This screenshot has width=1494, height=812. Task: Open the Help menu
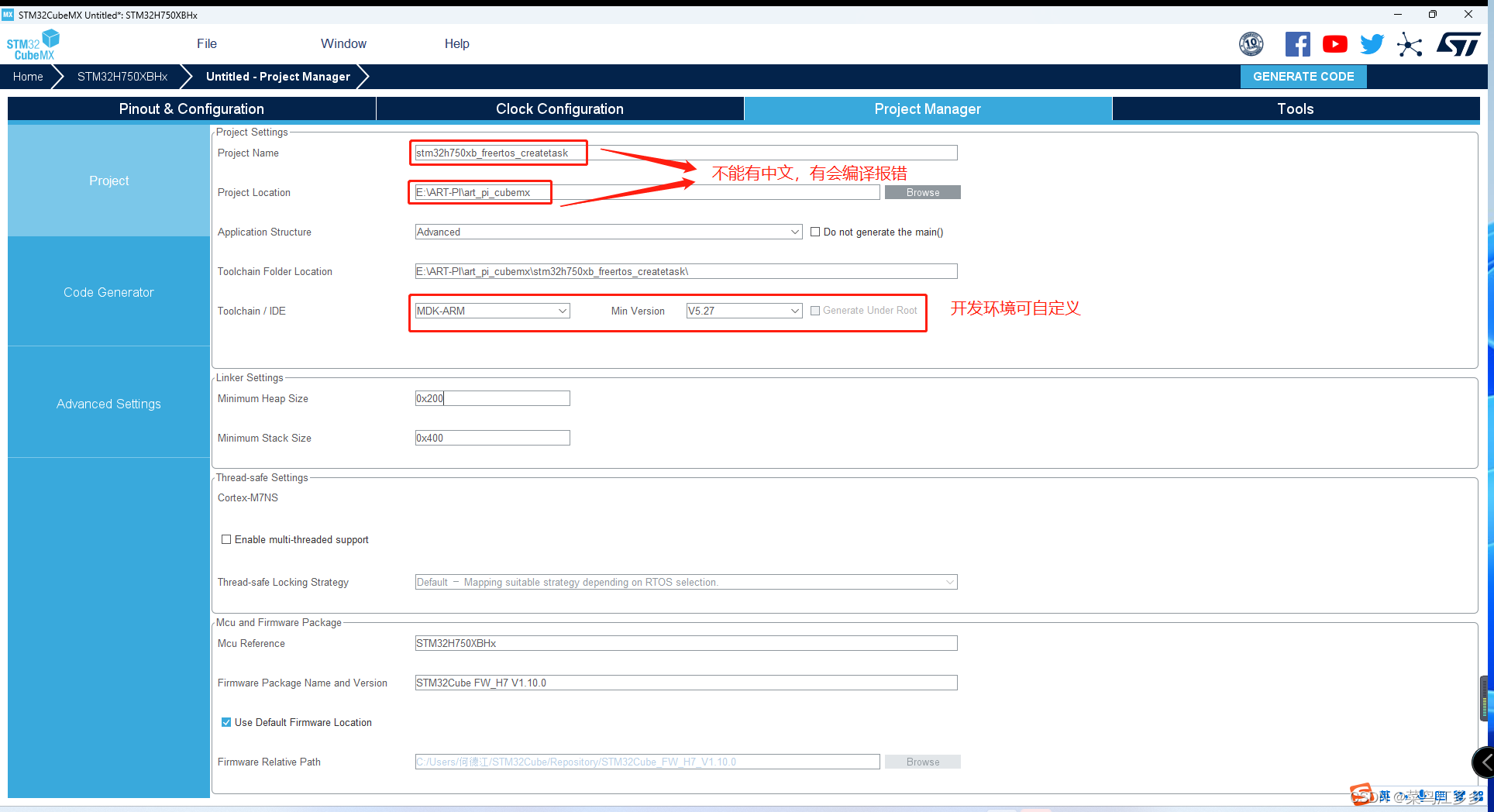[x=456, y=43]
